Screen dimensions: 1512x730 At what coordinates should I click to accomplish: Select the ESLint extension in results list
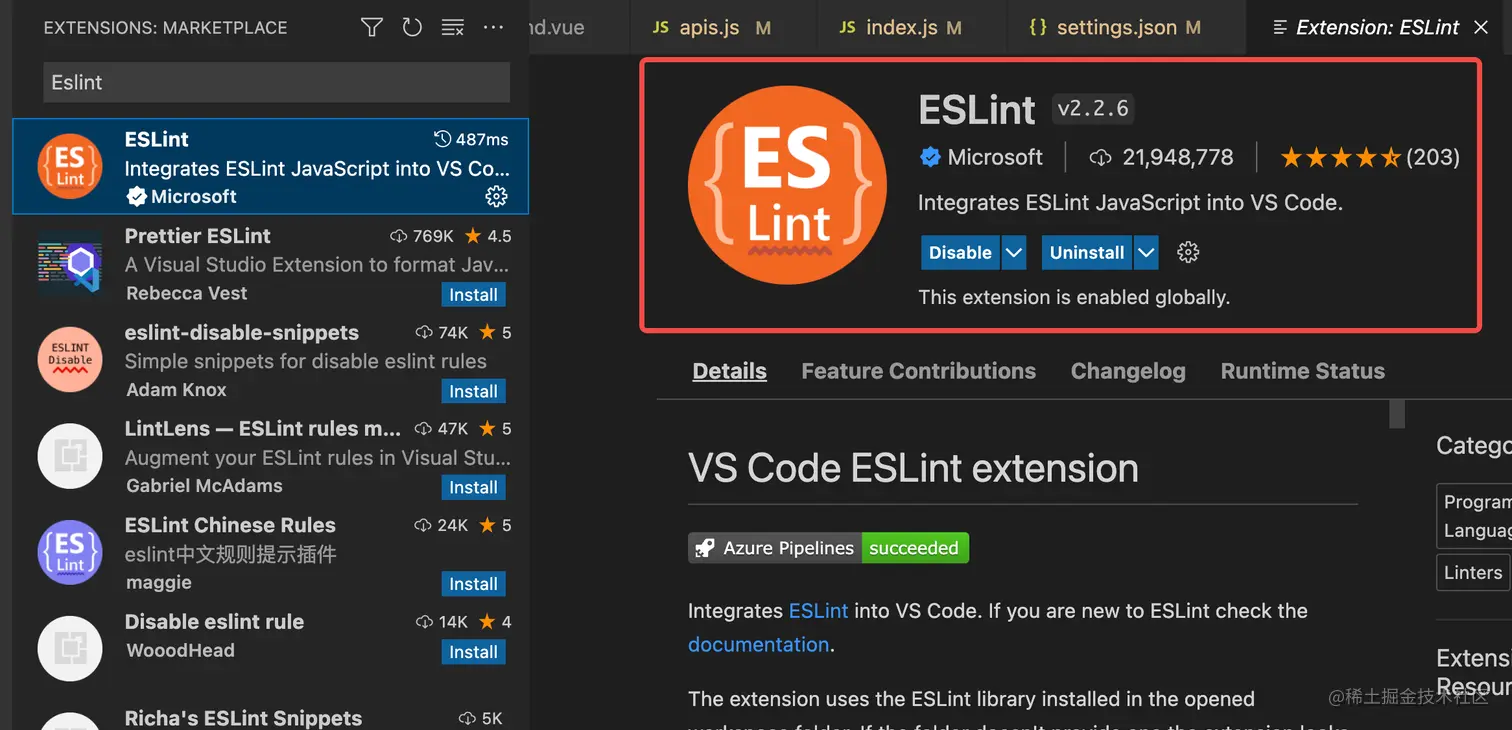(270, 166)
